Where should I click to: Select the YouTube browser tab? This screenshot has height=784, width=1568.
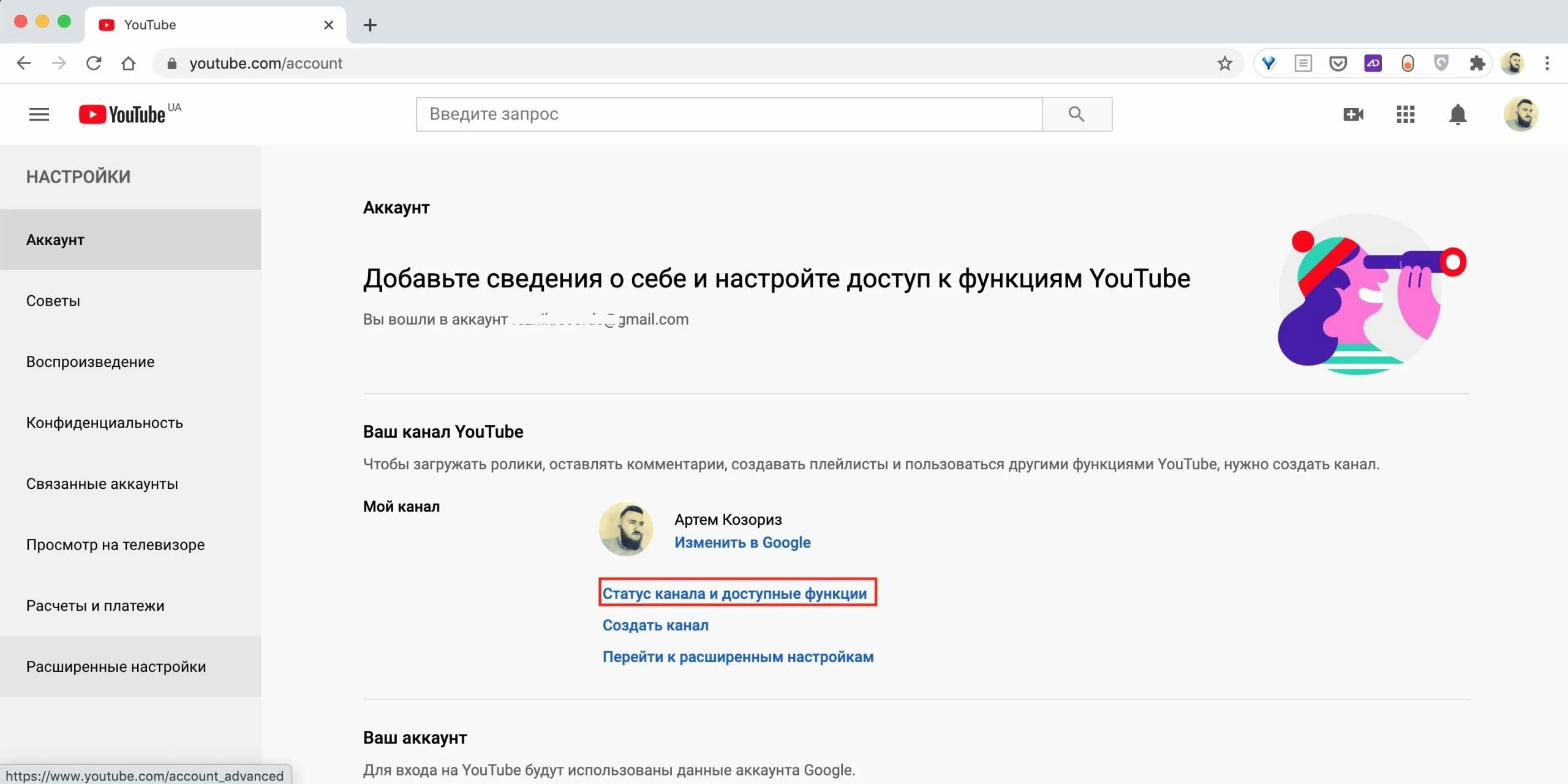point(214,25)
